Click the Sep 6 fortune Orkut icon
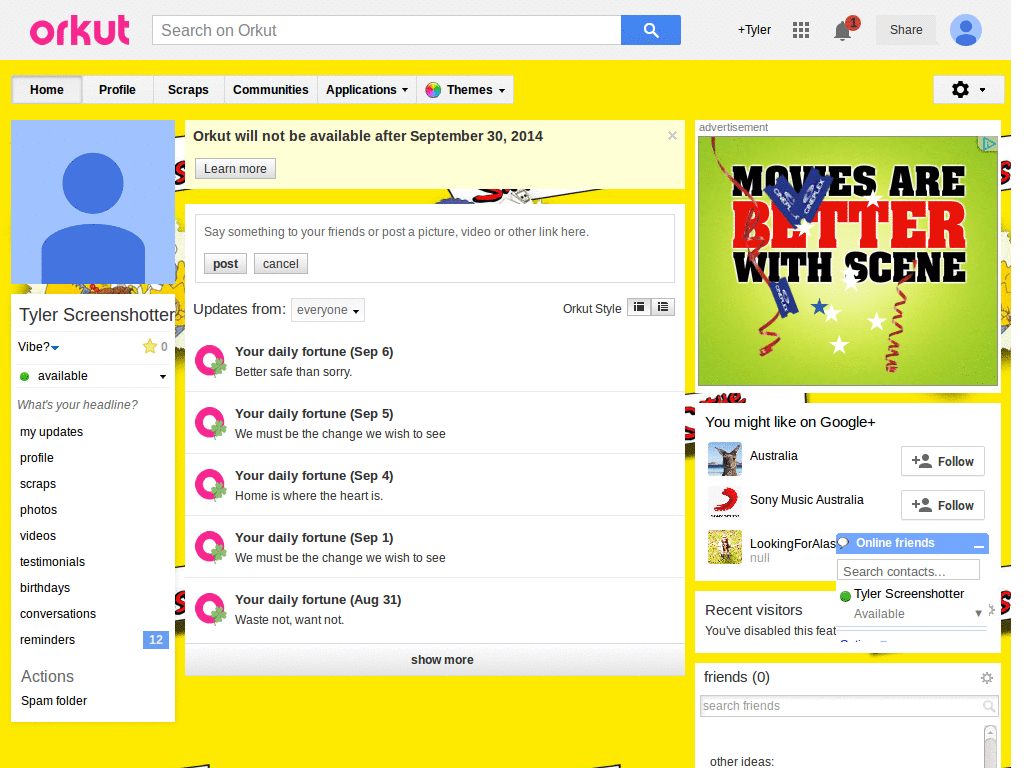 [x=210, y=361]
